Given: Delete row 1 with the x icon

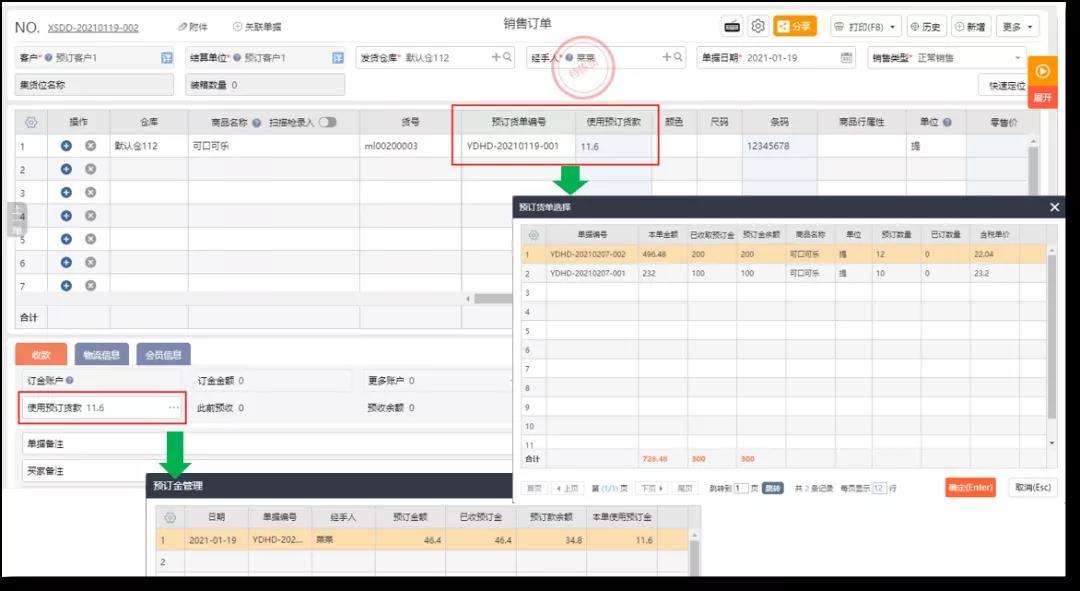Looking at the screenshot, I should point(90,146).
